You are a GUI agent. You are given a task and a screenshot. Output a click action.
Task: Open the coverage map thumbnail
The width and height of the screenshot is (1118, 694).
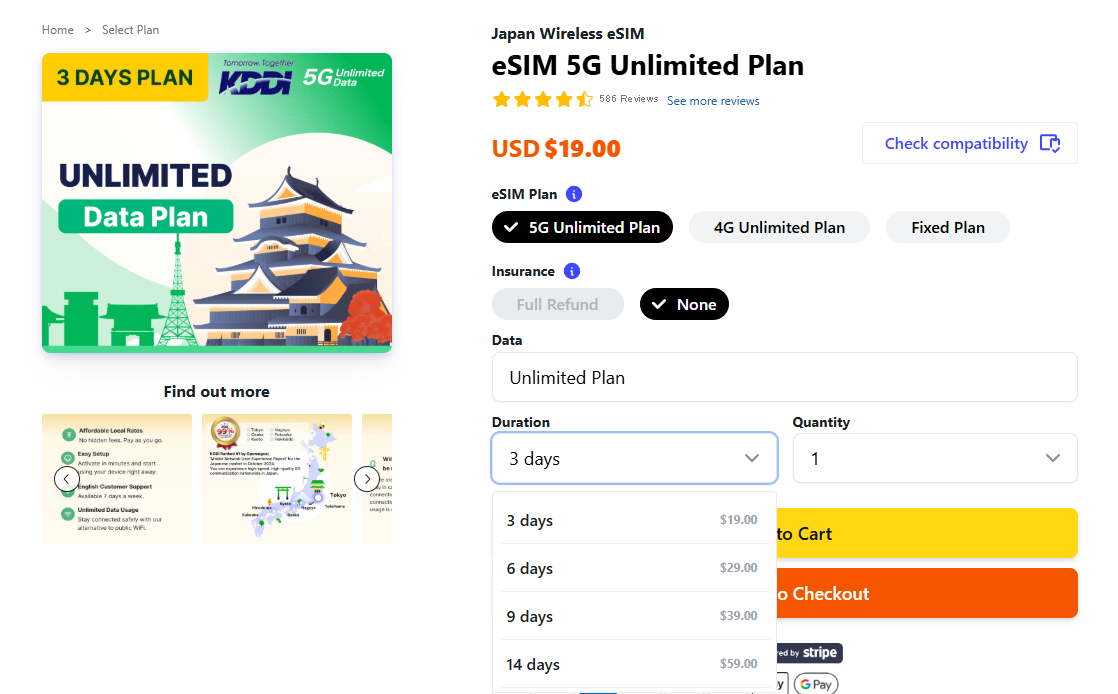pyautogui.click(x=277, y=479)
